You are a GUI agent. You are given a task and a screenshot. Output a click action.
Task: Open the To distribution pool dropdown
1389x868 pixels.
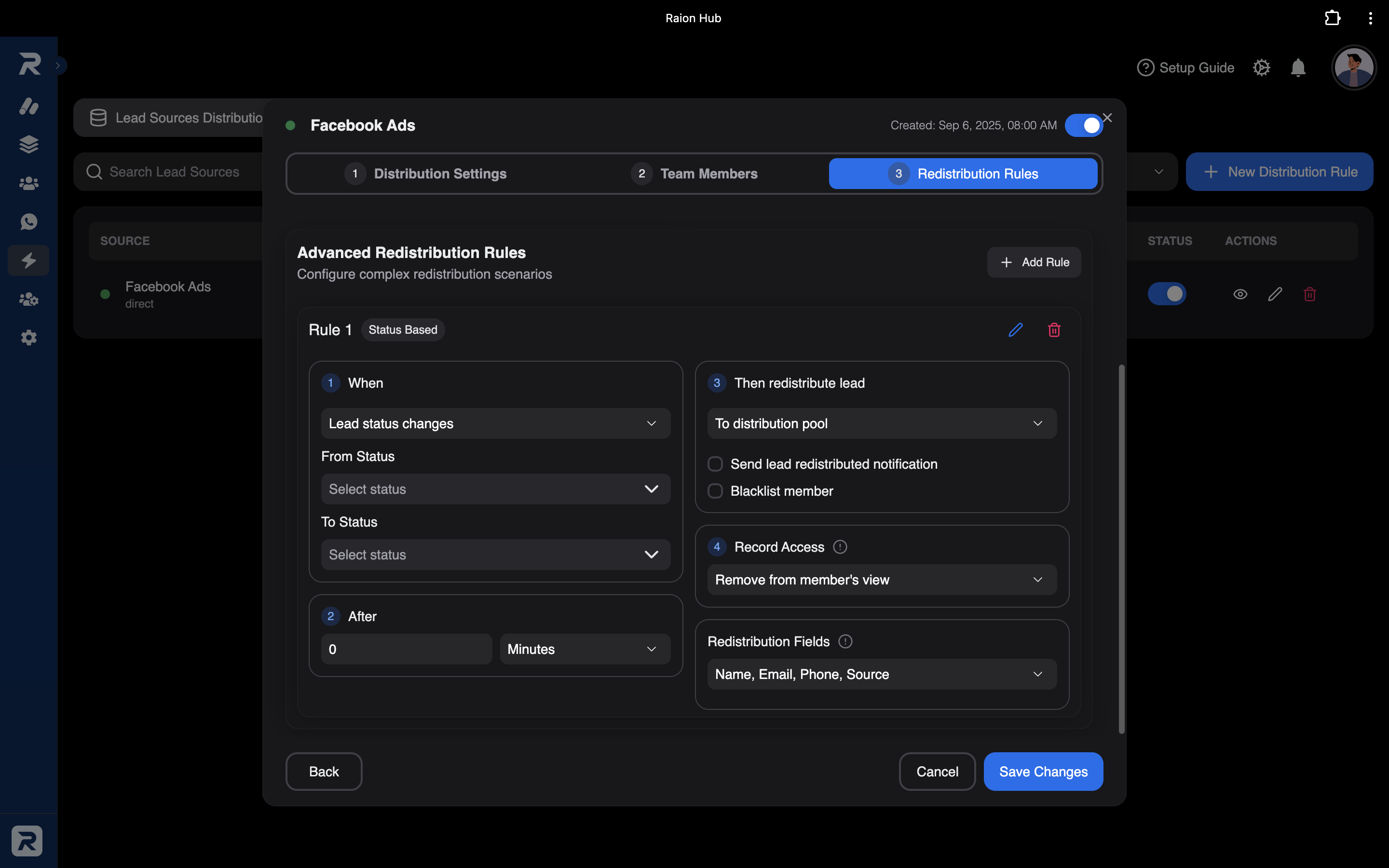point(882,424)
